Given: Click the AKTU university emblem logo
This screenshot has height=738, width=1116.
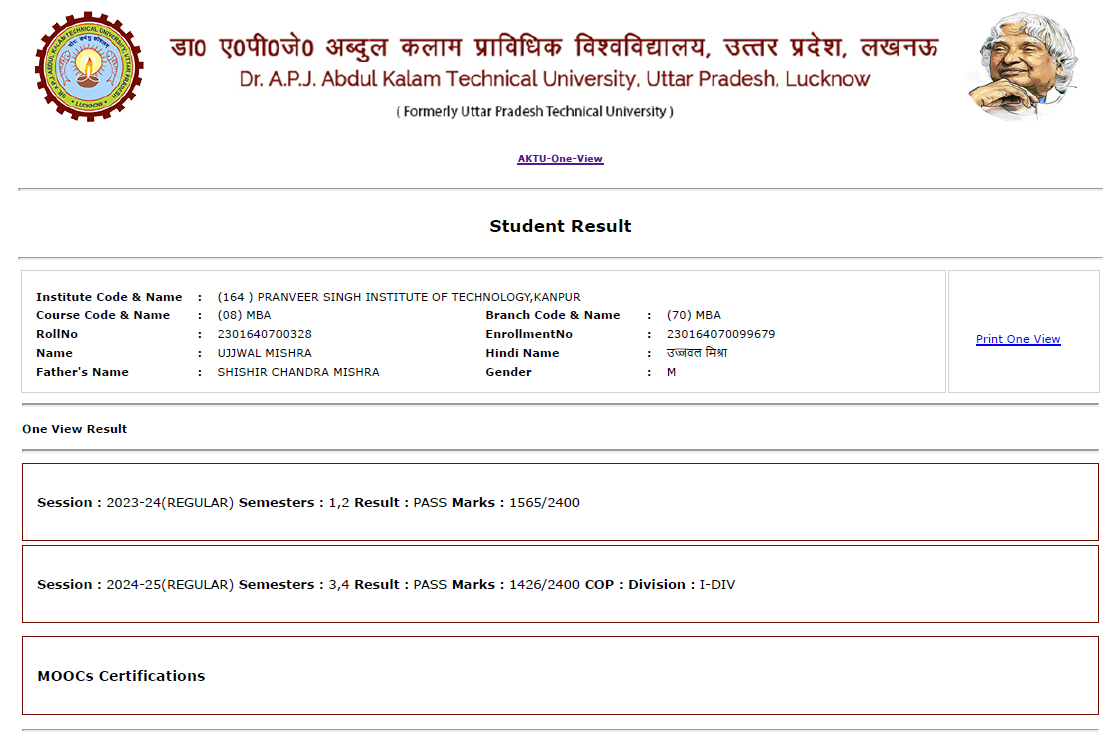Looking at the screenshot, I should [x=90, y=66].
